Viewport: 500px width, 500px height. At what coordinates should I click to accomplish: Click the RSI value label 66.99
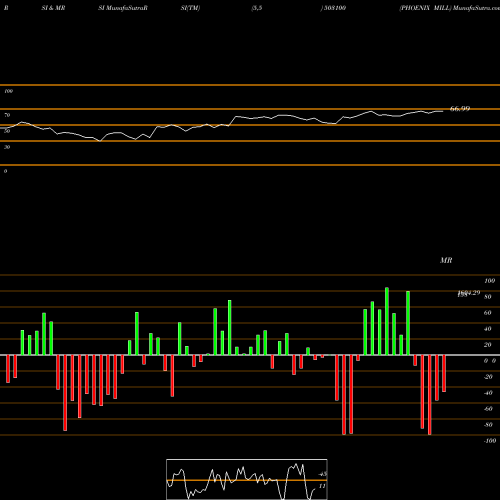pyautogui.click(x=460, y=109)
